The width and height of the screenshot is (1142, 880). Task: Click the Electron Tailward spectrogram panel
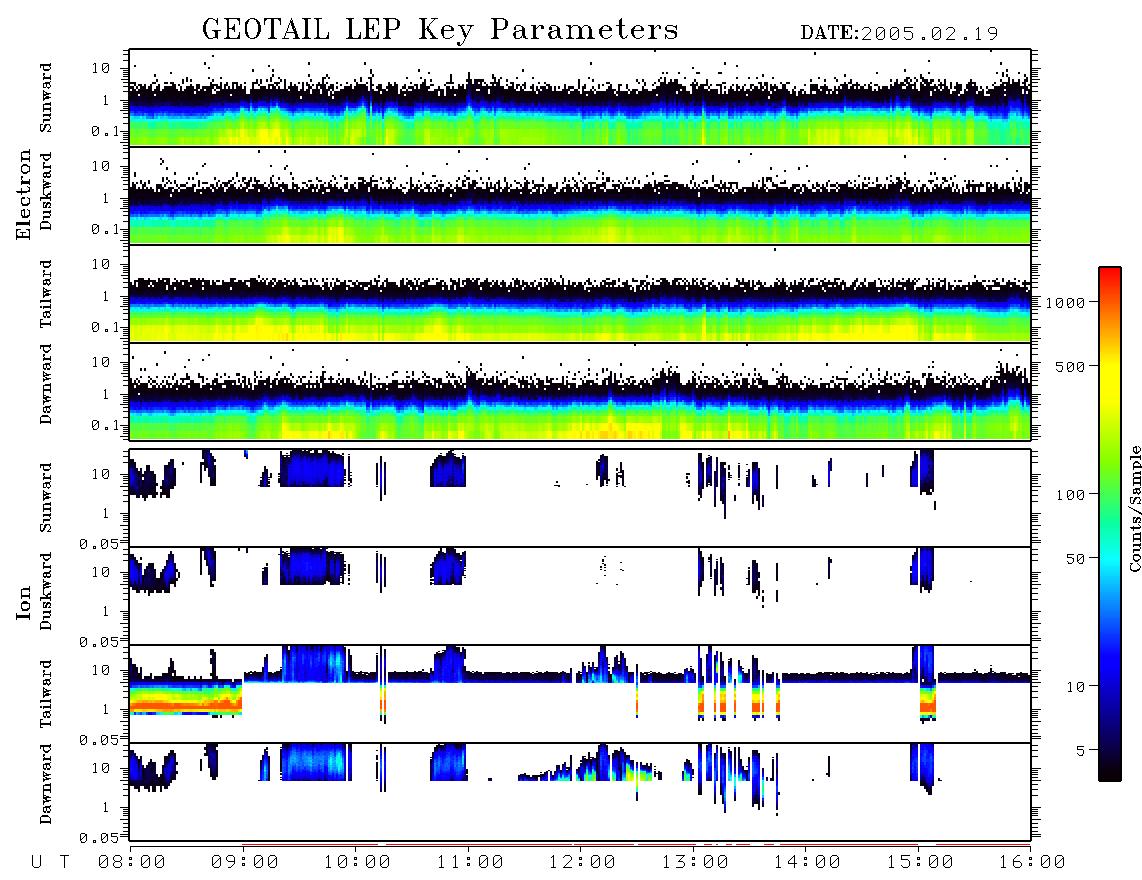click(x=580, y=294)
